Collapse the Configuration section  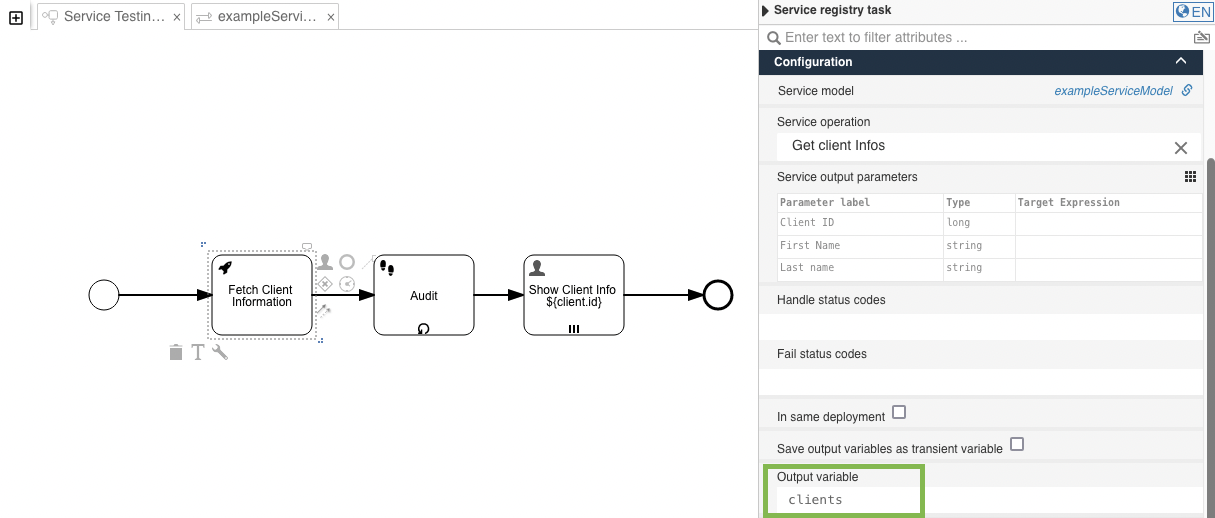pos(1181,62)
